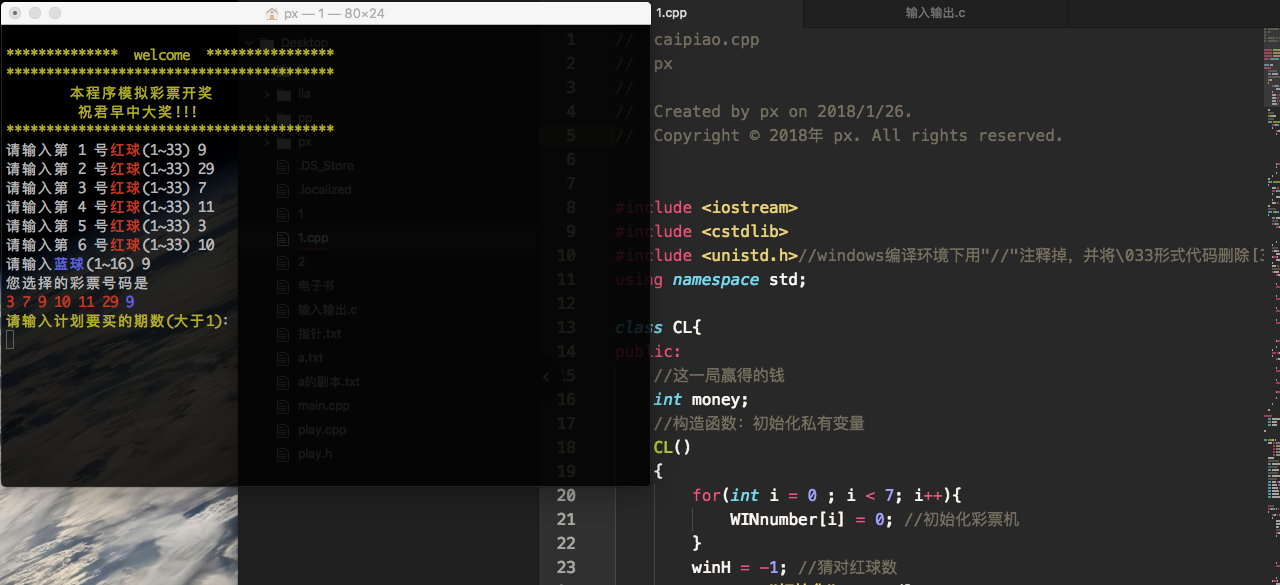Click the 'int money;' code line

click(x=701, y=400)
